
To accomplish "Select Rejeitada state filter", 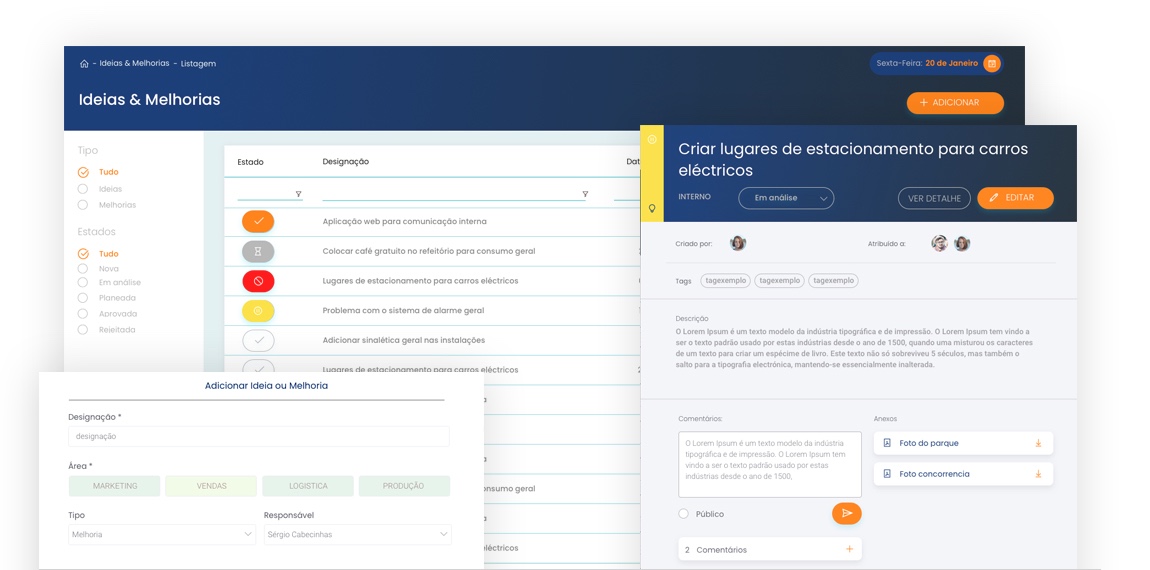I will pyautogui.click(x=83, y=330).
